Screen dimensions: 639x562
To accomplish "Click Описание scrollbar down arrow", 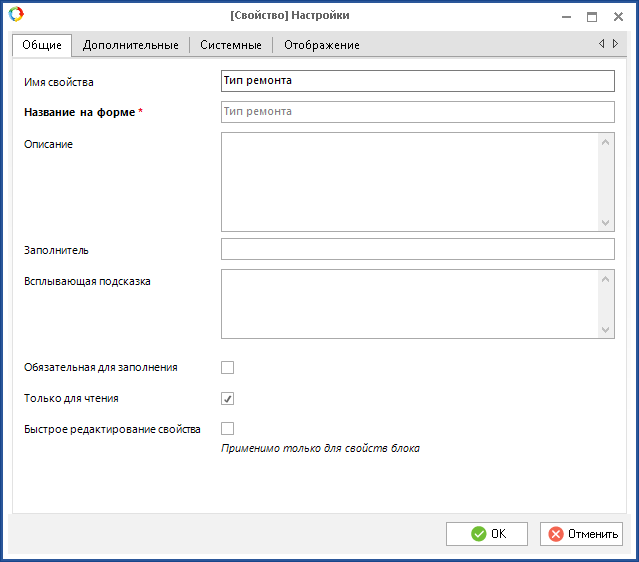I will tap(606, 223).
